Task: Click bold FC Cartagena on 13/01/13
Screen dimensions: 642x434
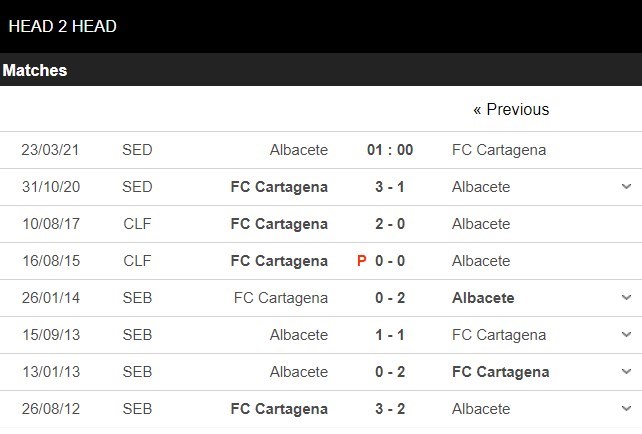Action: tap(500, 372)
